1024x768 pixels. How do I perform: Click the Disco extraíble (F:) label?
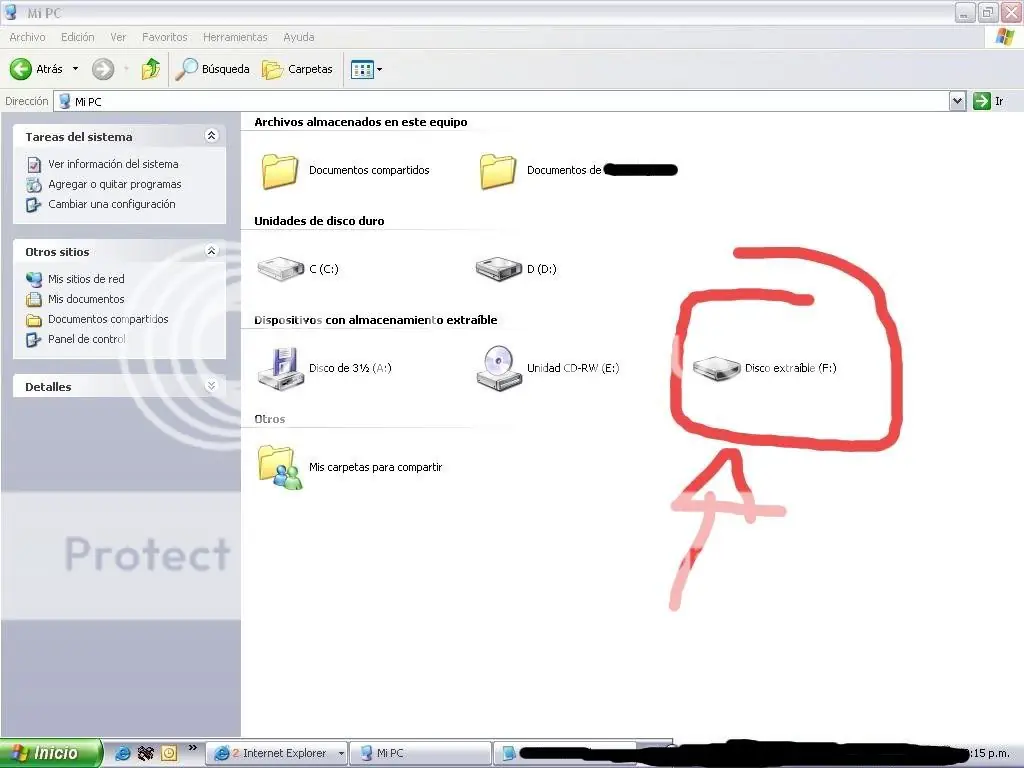[790, 368]
